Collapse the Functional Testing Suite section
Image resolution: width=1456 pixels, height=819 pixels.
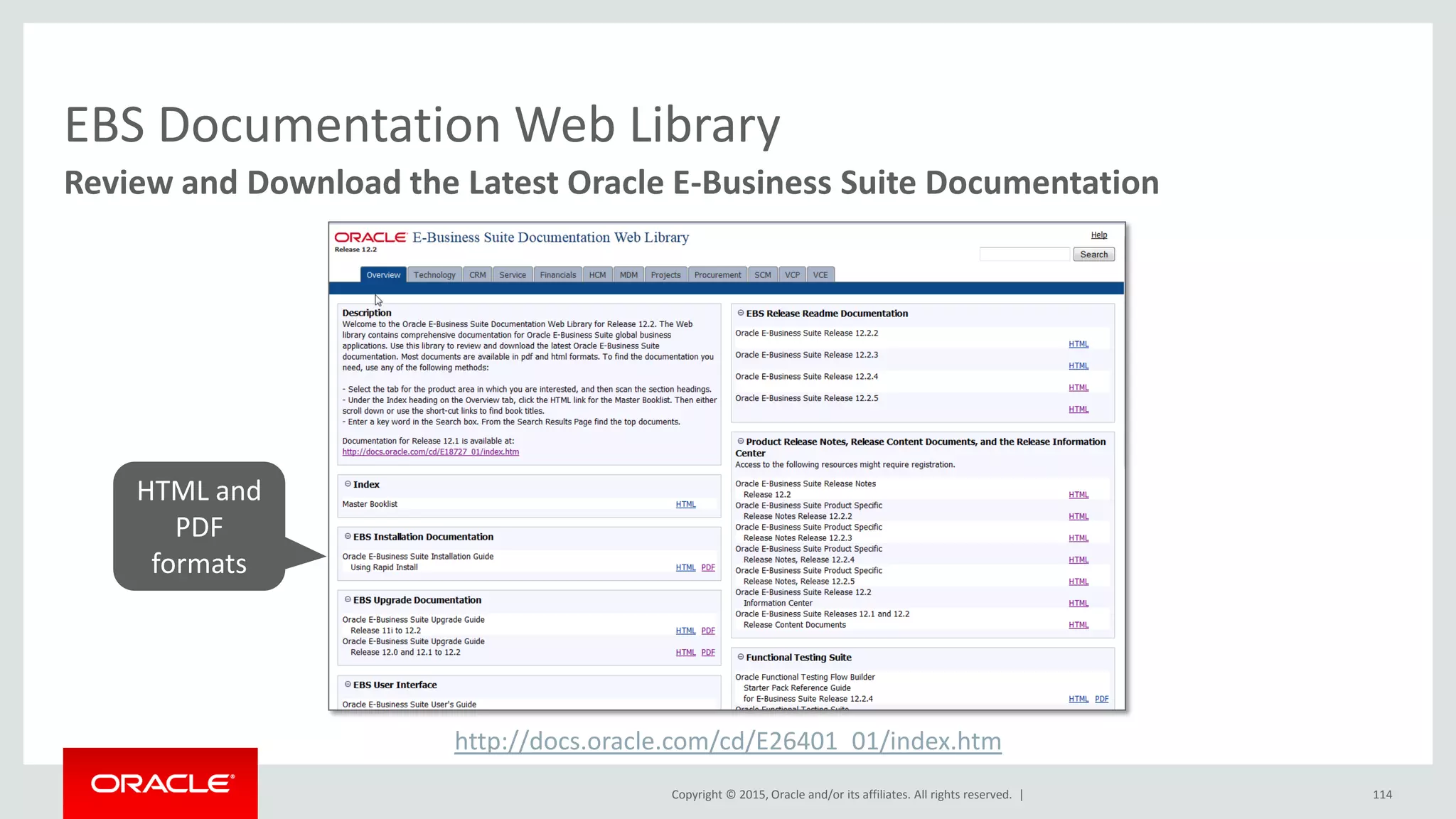tap(741, 657)
